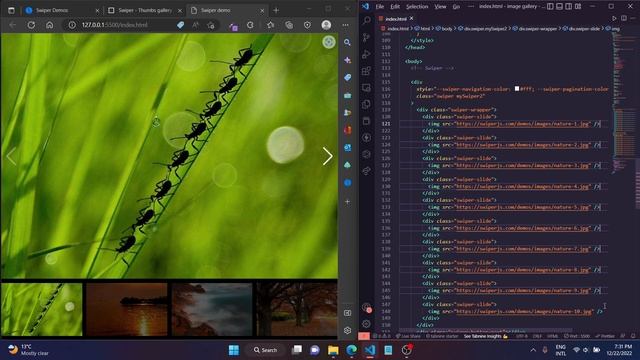Open Edge sidebar Shopping tag icon
Image resolution: width=640 pixels, height=360 pixels.
347,77
